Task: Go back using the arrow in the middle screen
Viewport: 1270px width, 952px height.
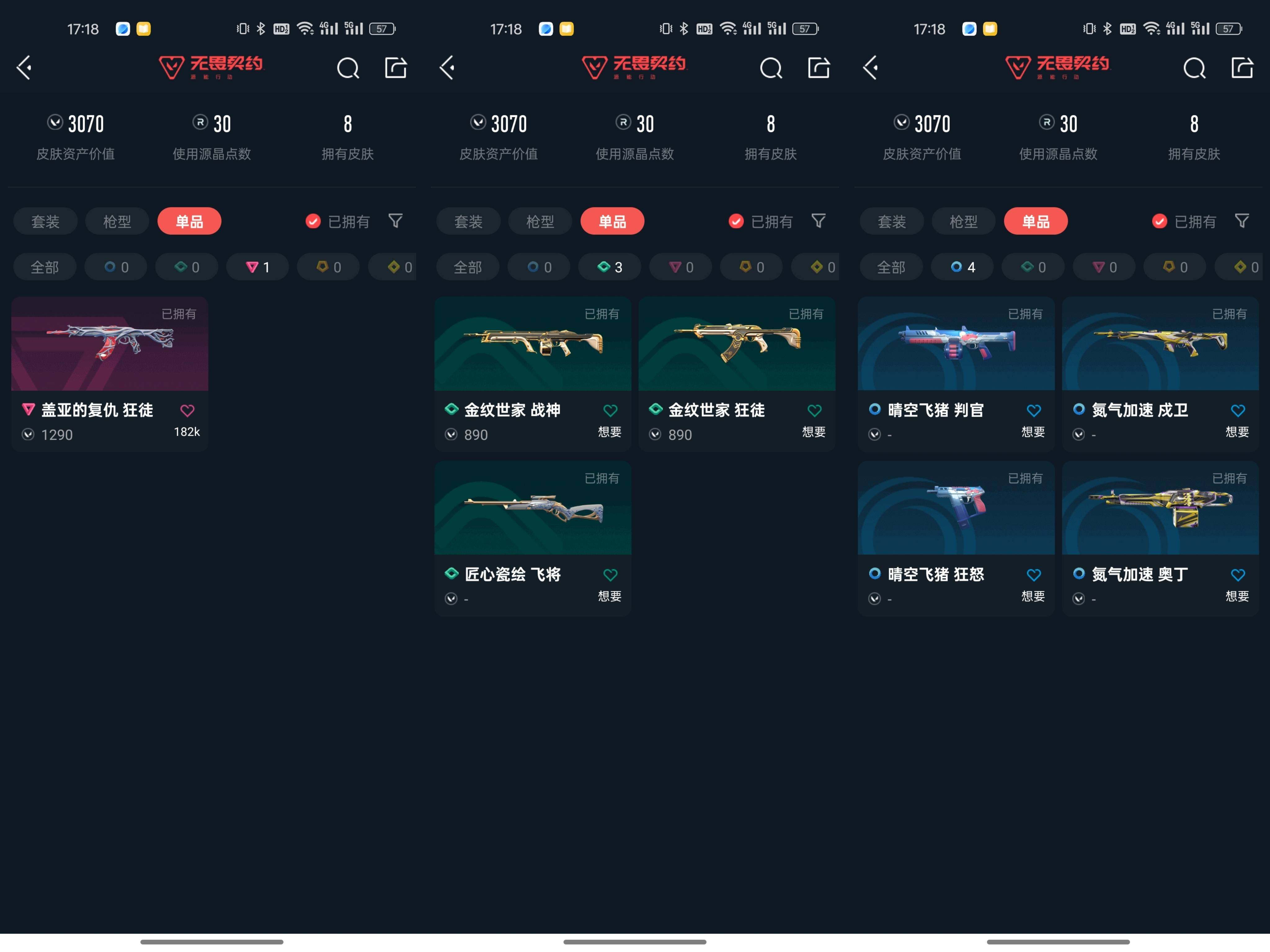Action: 447,68
